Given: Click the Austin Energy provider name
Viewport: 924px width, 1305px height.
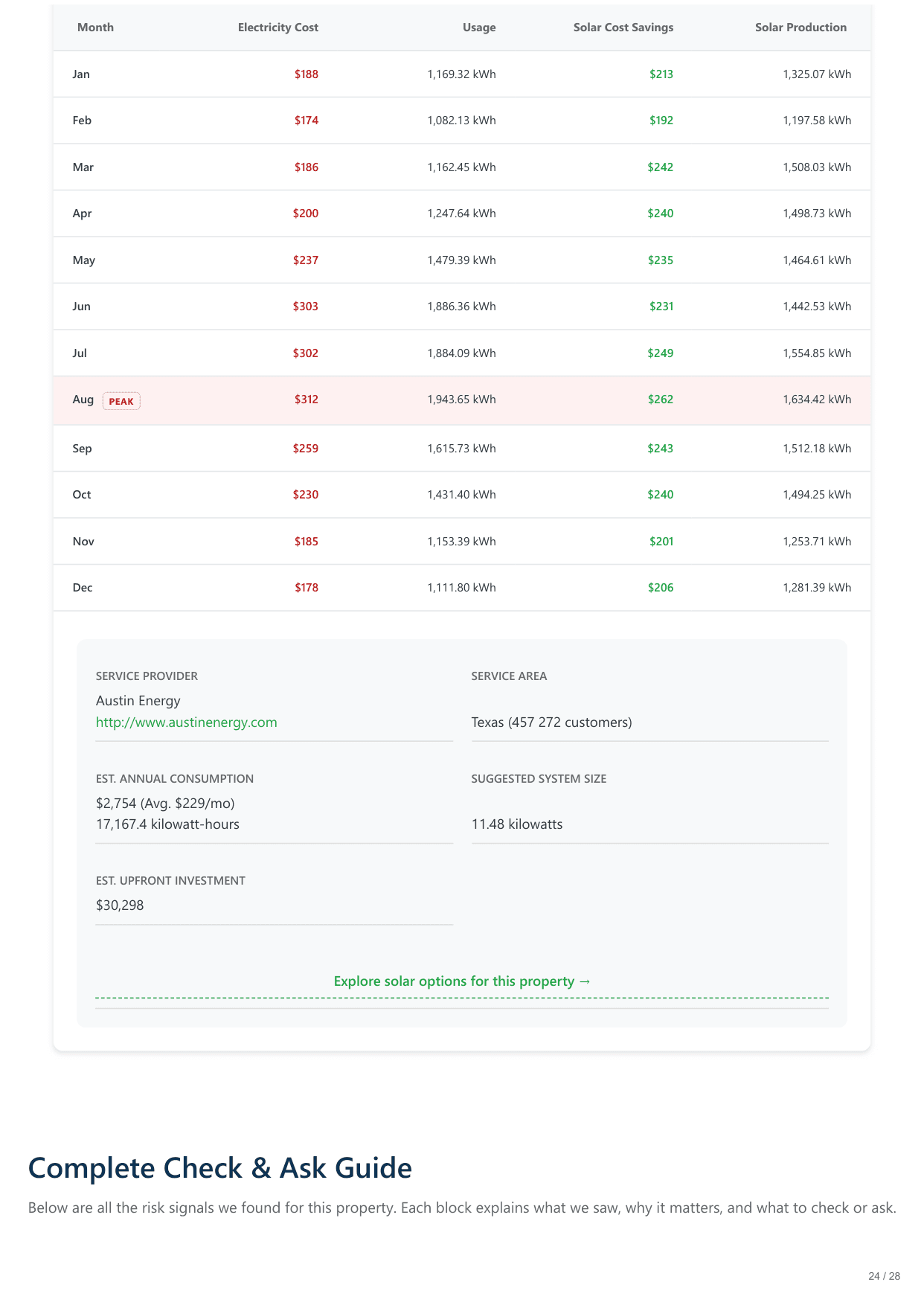Looking at the screenshot, I should pyautogui.click(x=138, y=701).
